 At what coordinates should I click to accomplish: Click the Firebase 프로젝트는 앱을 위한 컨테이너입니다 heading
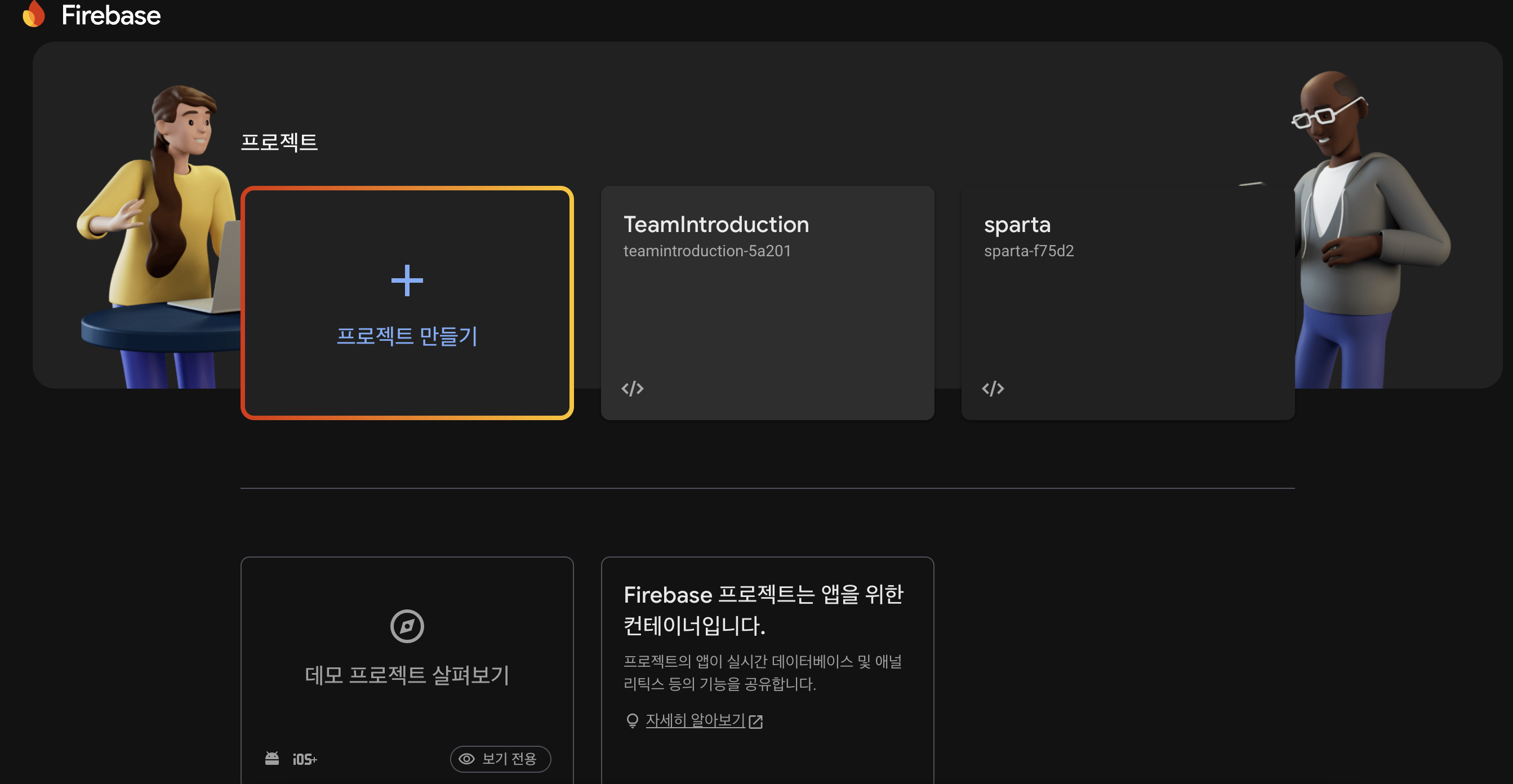click(x=763, y=609)
